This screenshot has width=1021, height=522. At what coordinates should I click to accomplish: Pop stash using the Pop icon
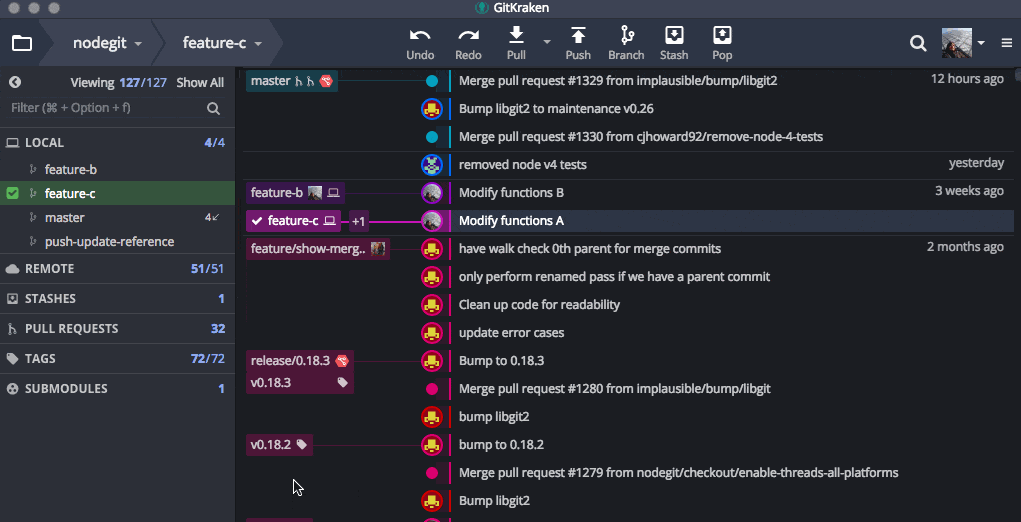click(722, 35)
